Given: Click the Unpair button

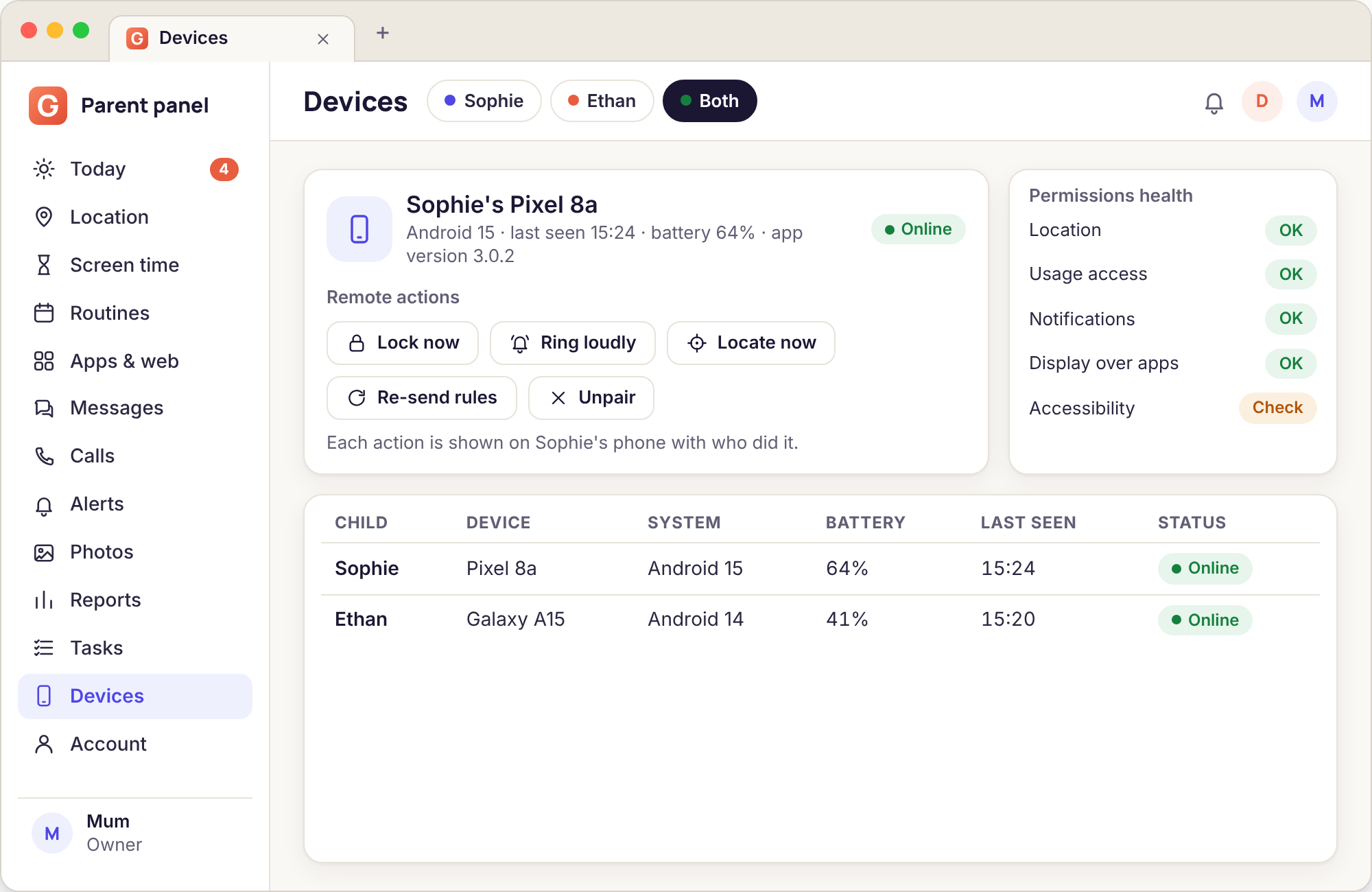Looking at the screenshot, I should click(591, 398).
